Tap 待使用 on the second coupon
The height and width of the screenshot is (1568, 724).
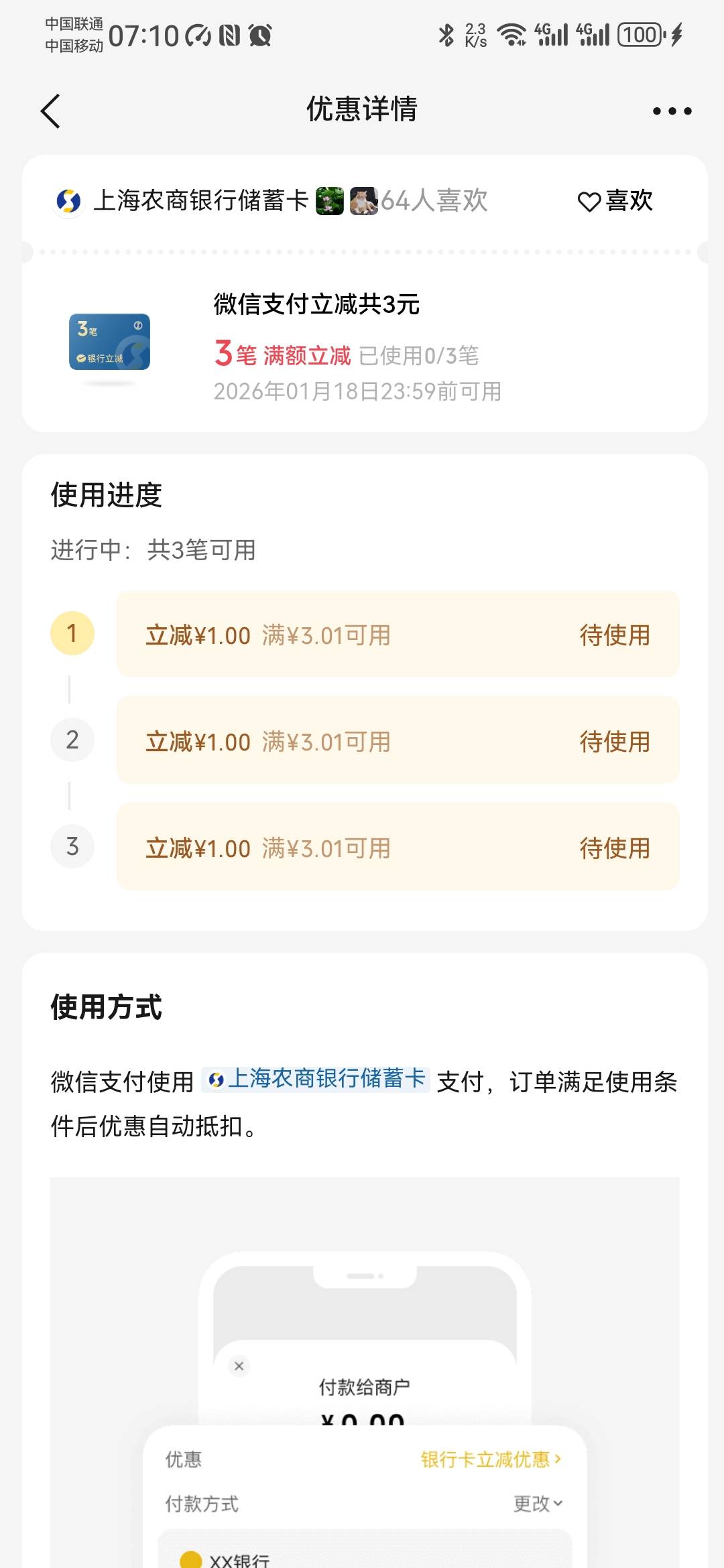coord(615,742)
